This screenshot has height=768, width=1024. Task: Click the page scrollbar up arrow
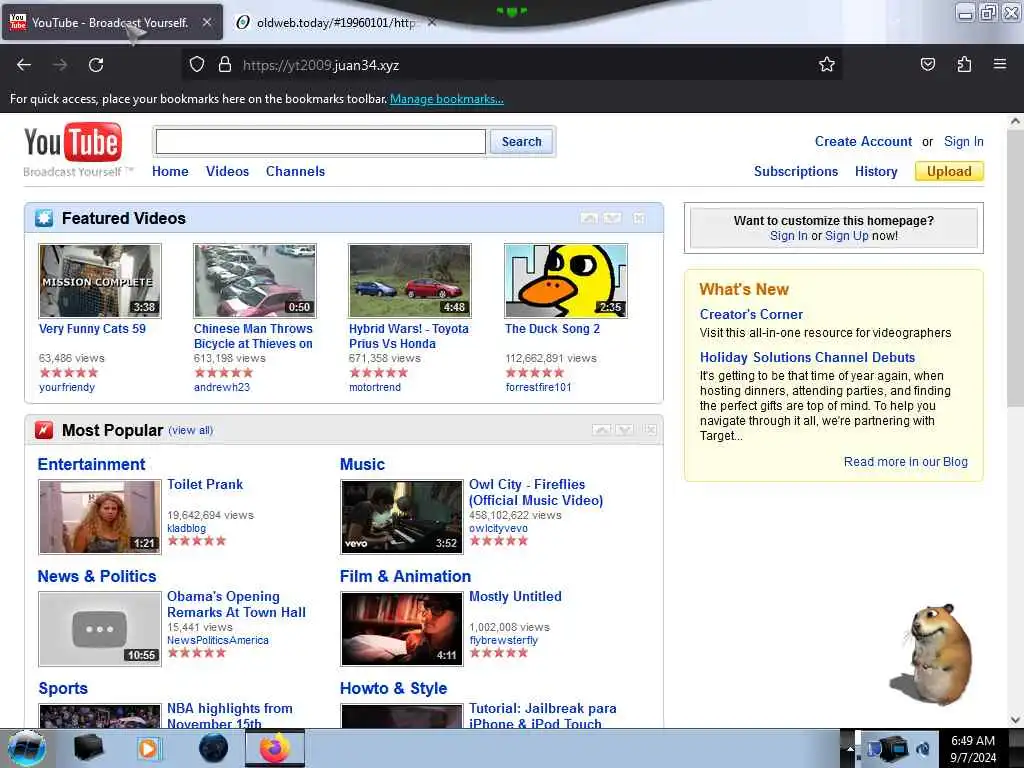point(1015,121)
